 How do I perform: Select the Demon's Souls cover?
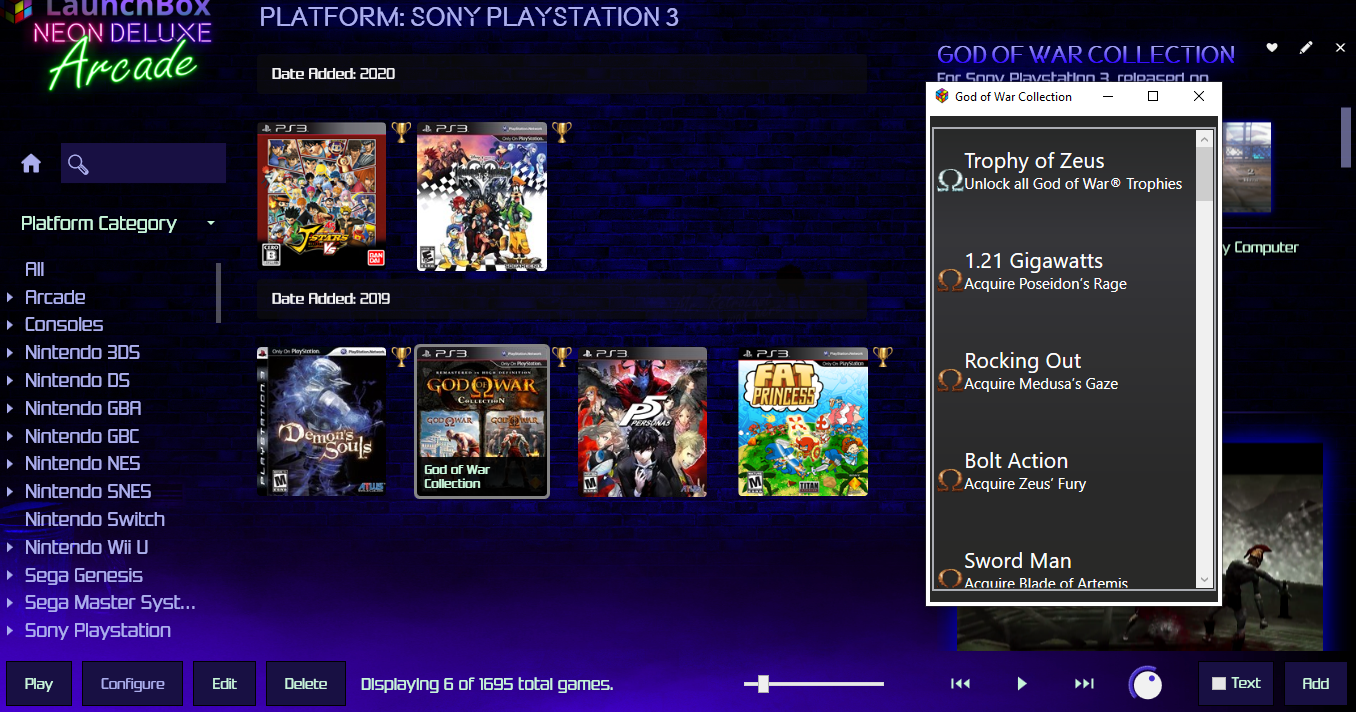point(321,421)
